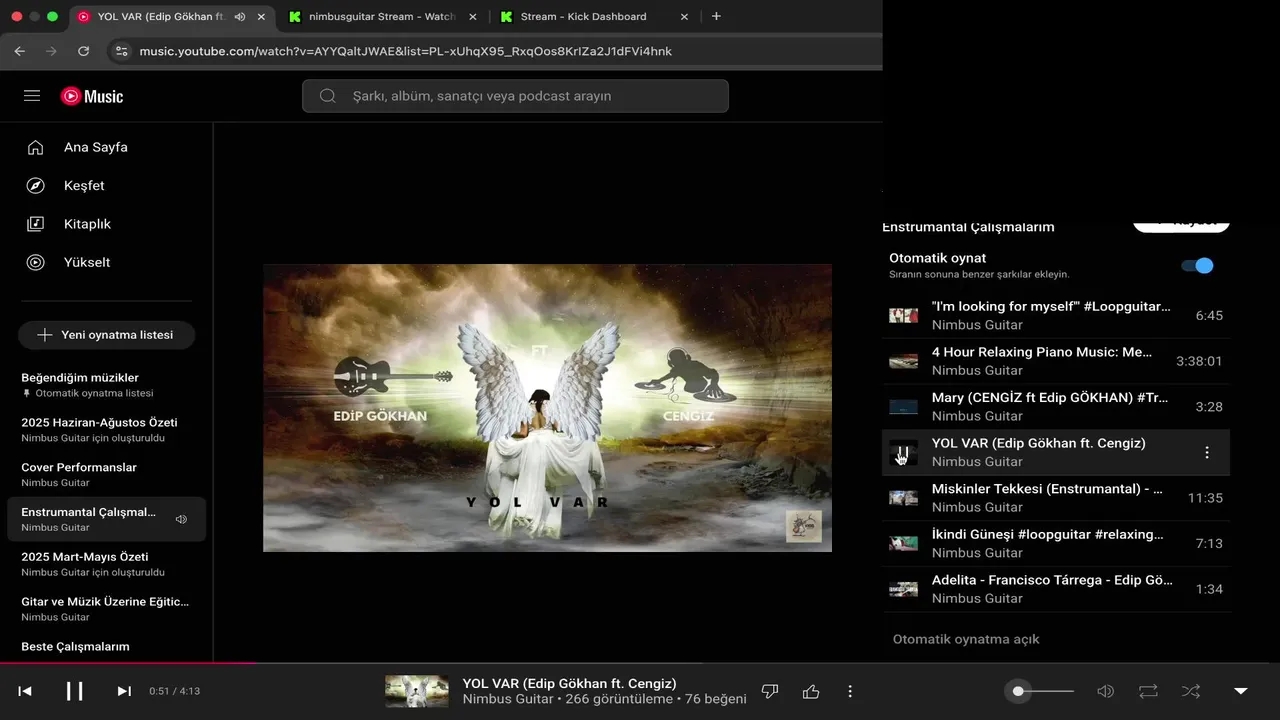Screen dimensions: 1280x720
Task: Play 4 Hour Relaxing Piano Music queue item
Action: coord(1056,361)
